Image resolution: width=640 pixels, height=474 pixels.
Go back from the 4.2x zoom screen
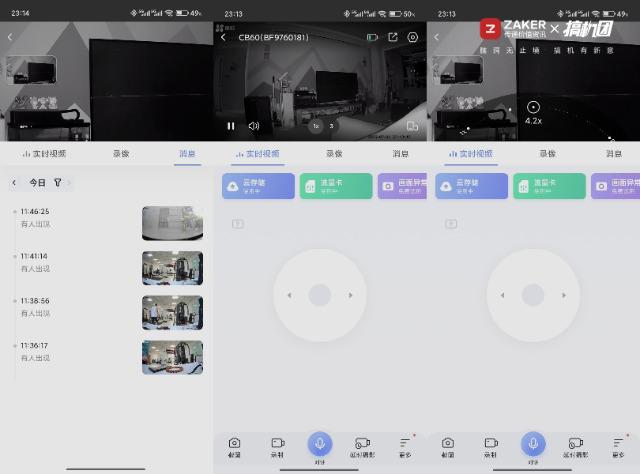tap(437, 37)
